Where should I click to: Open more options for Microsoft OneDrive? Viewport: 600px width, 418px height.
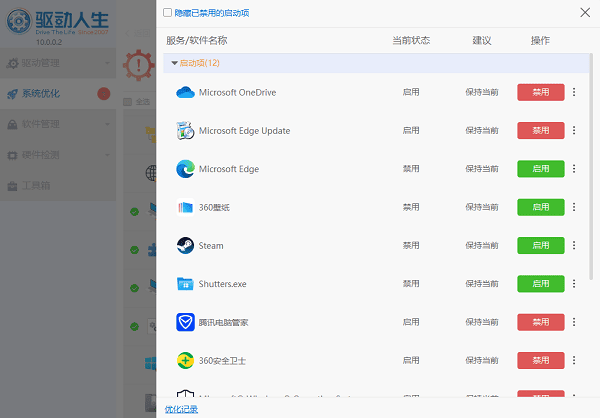click(x=574, y=92)
